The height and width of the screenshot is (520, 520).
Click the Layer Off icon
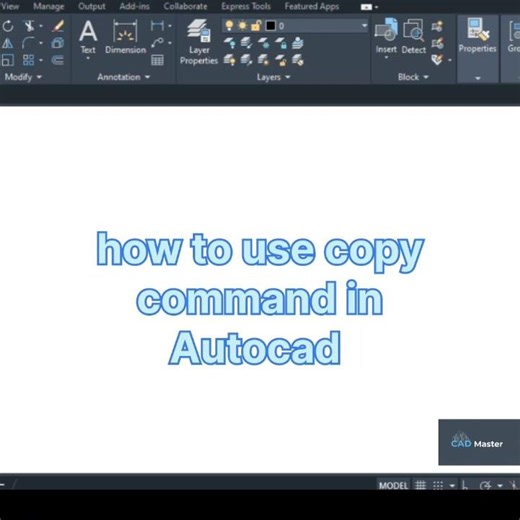(x=229, y=43)
